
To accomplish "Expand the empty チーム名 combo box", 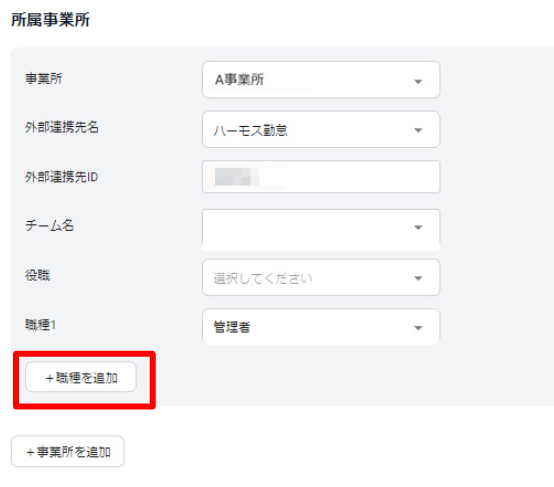I will coord(321,230).
